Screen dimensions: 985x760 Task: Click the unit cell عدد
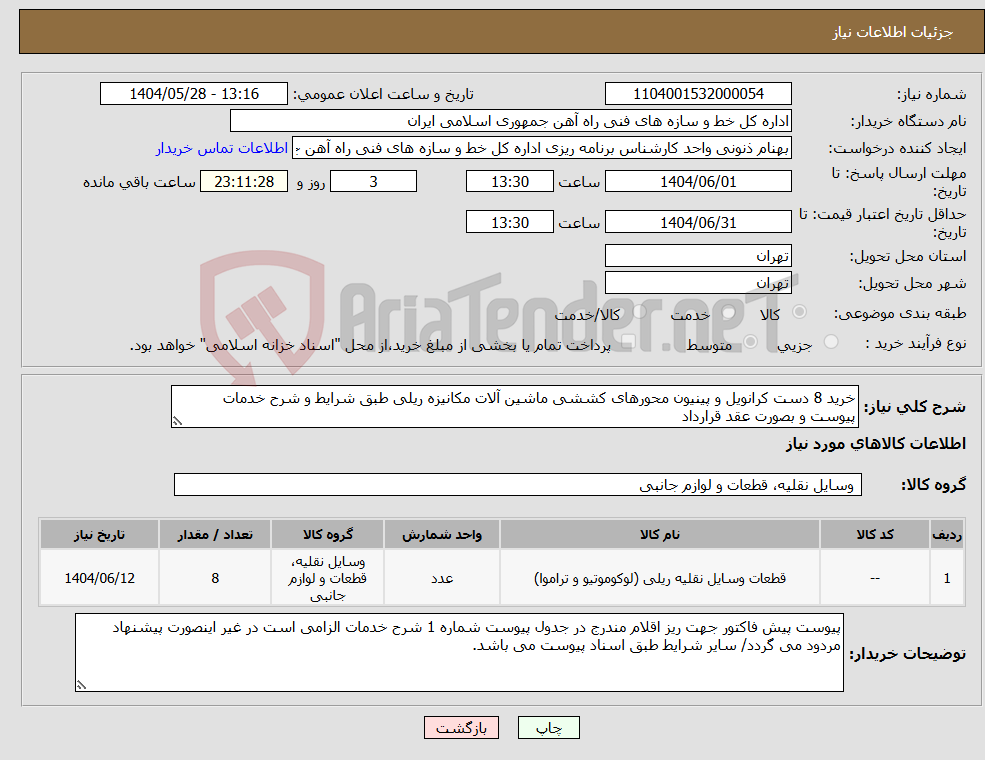(x=442, y=578)
